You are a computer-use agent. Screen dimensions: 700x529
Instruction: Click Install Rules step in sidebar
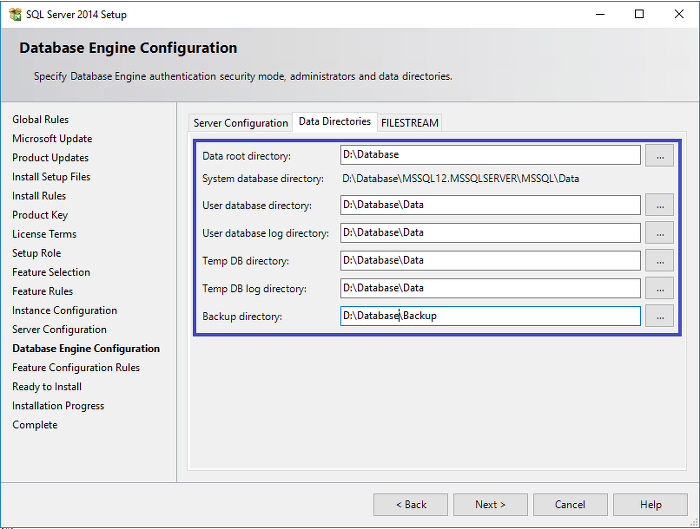pyautogui.click(x=39, y=196)
